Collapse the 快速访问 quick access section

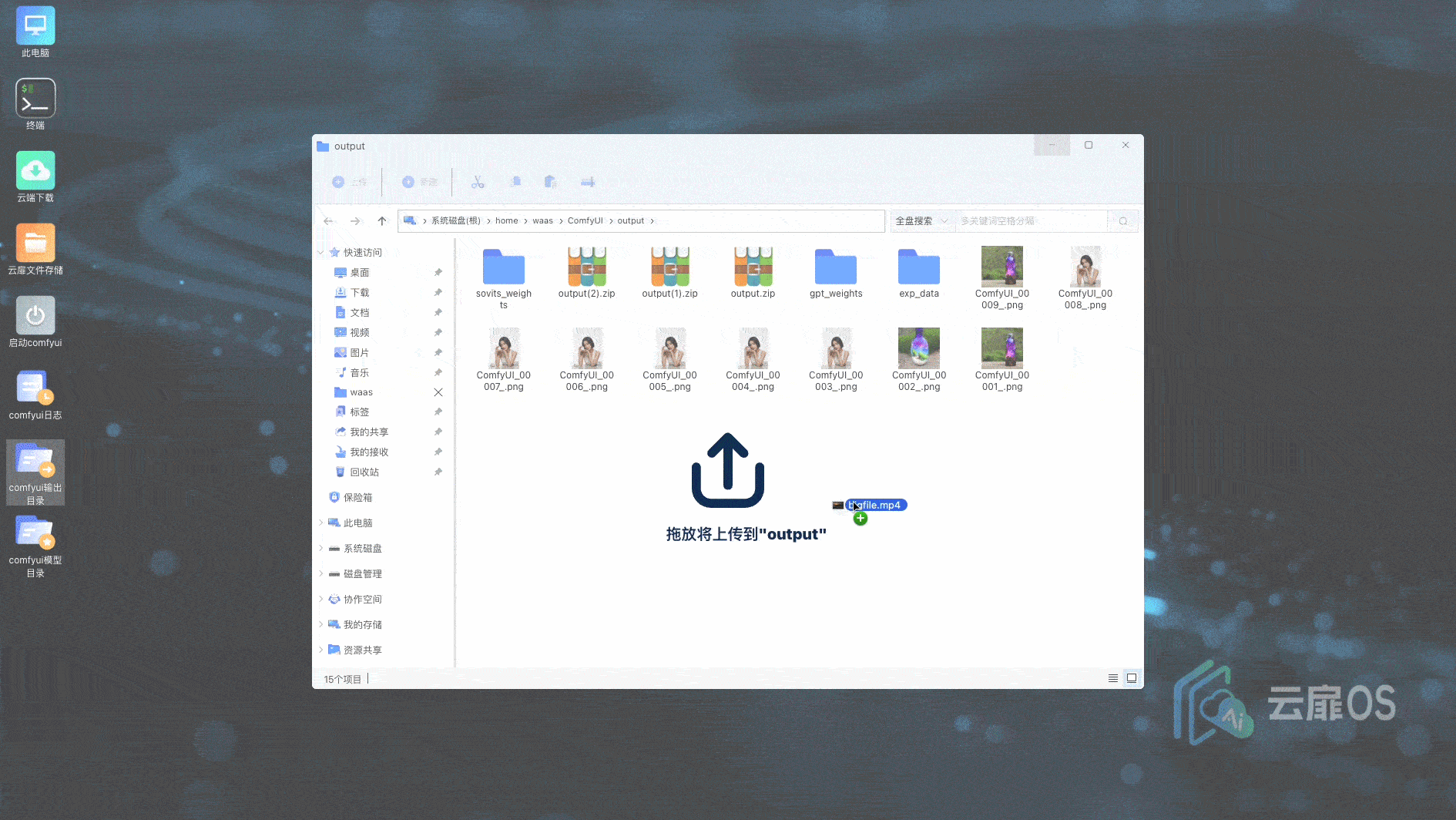pyautogui.click(x=321, y=253)
